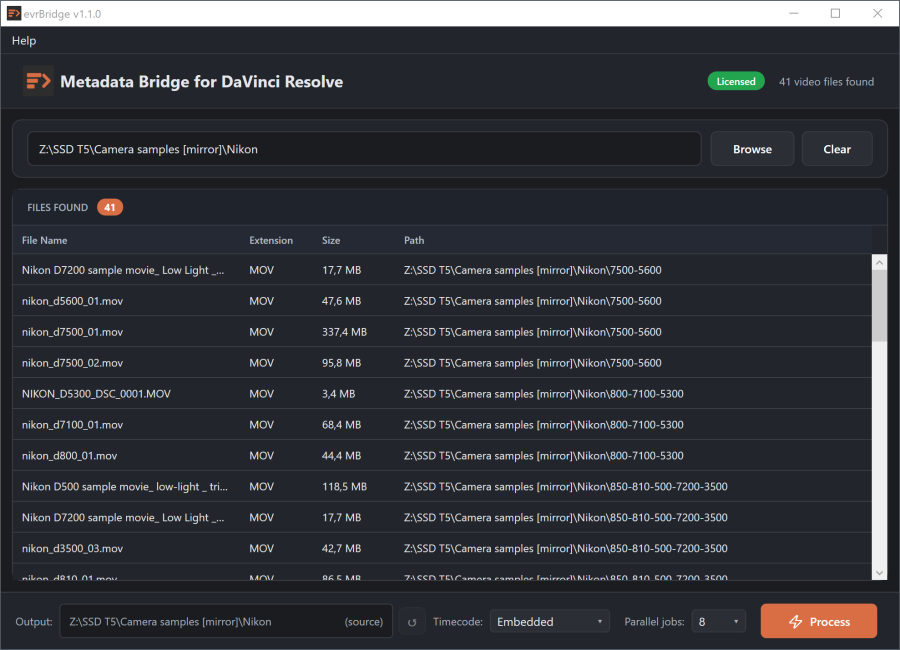Sort the list by Size column header

(331, 241)
